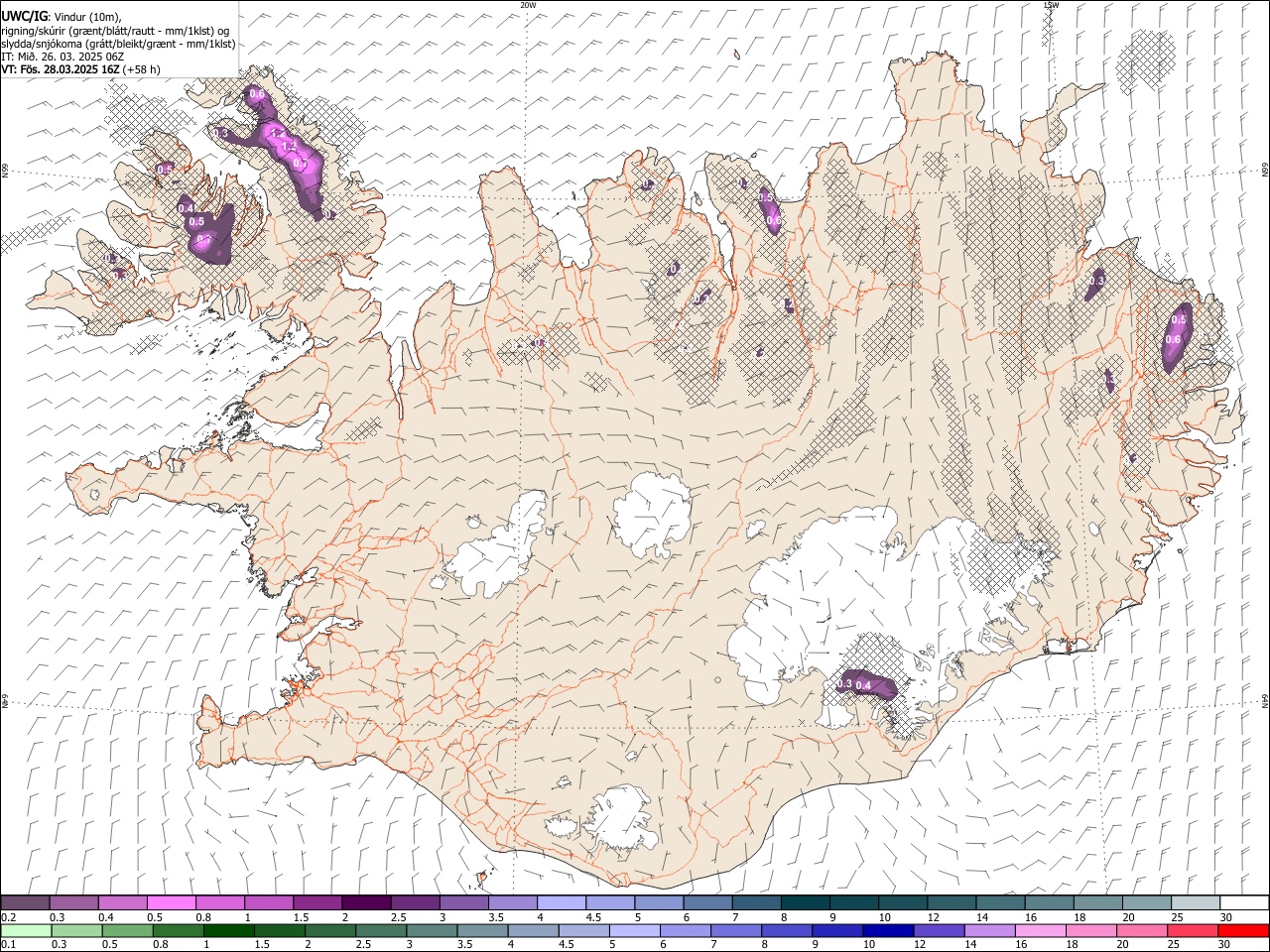Pick the palest green 0.1 swatch, lower legend row
Viewport: 1270px width, 952px height.
[x=26, y=930]
